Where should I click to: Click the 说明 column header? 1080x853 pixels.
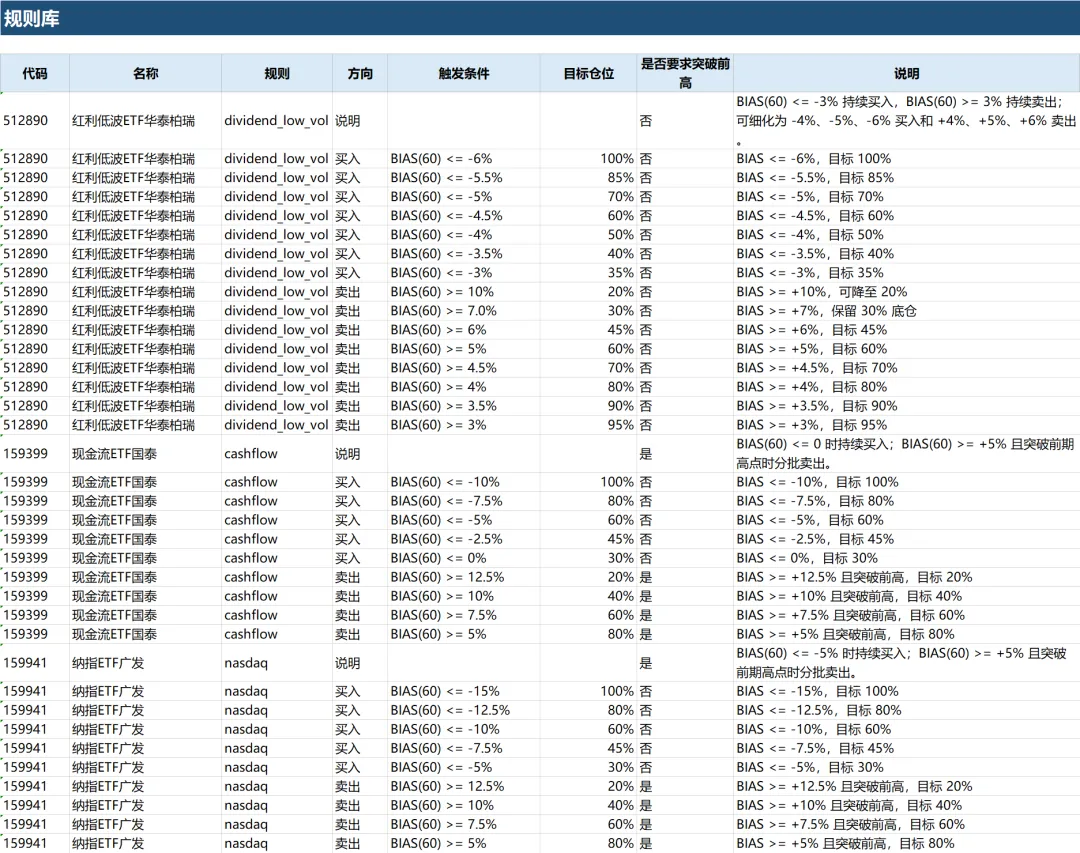tap(906, 73)
